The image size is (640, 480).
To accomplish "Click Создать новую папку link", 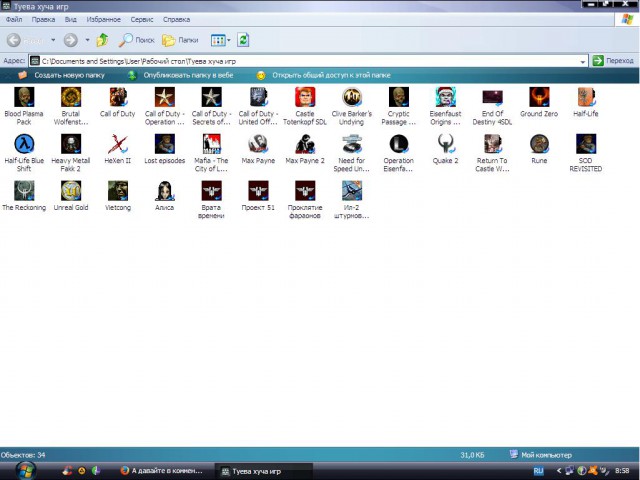I will click(69, 76).
